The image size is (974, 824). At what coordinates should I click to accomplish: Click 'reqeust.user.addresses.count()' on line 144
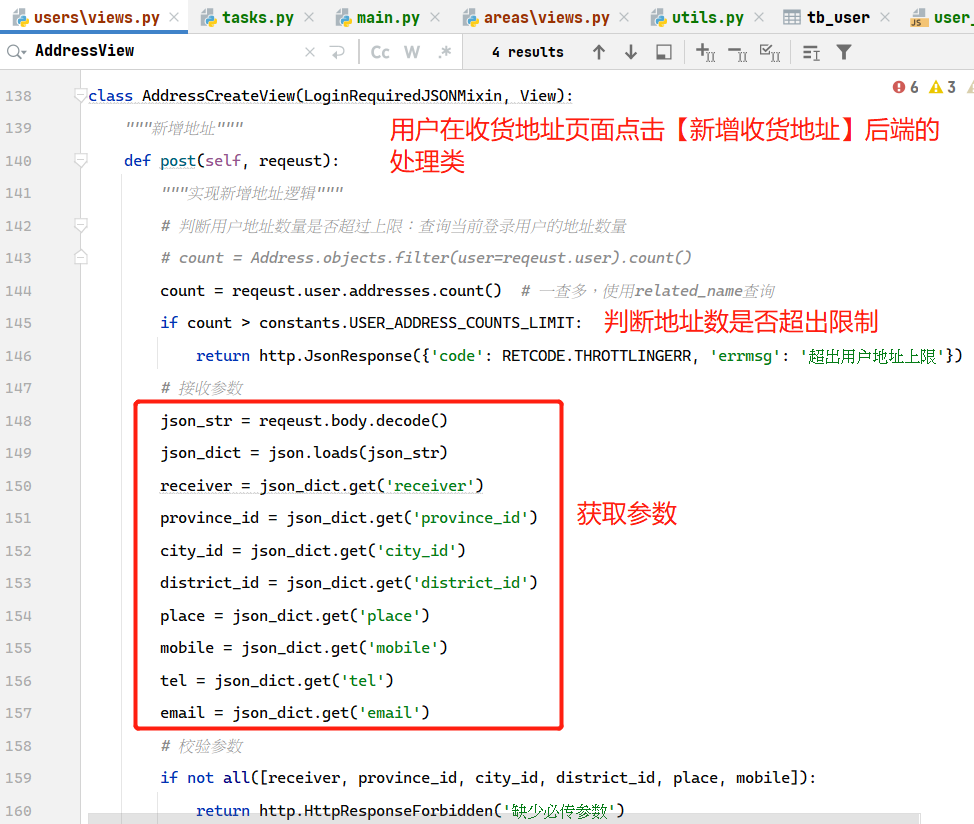tap(366, 291)
